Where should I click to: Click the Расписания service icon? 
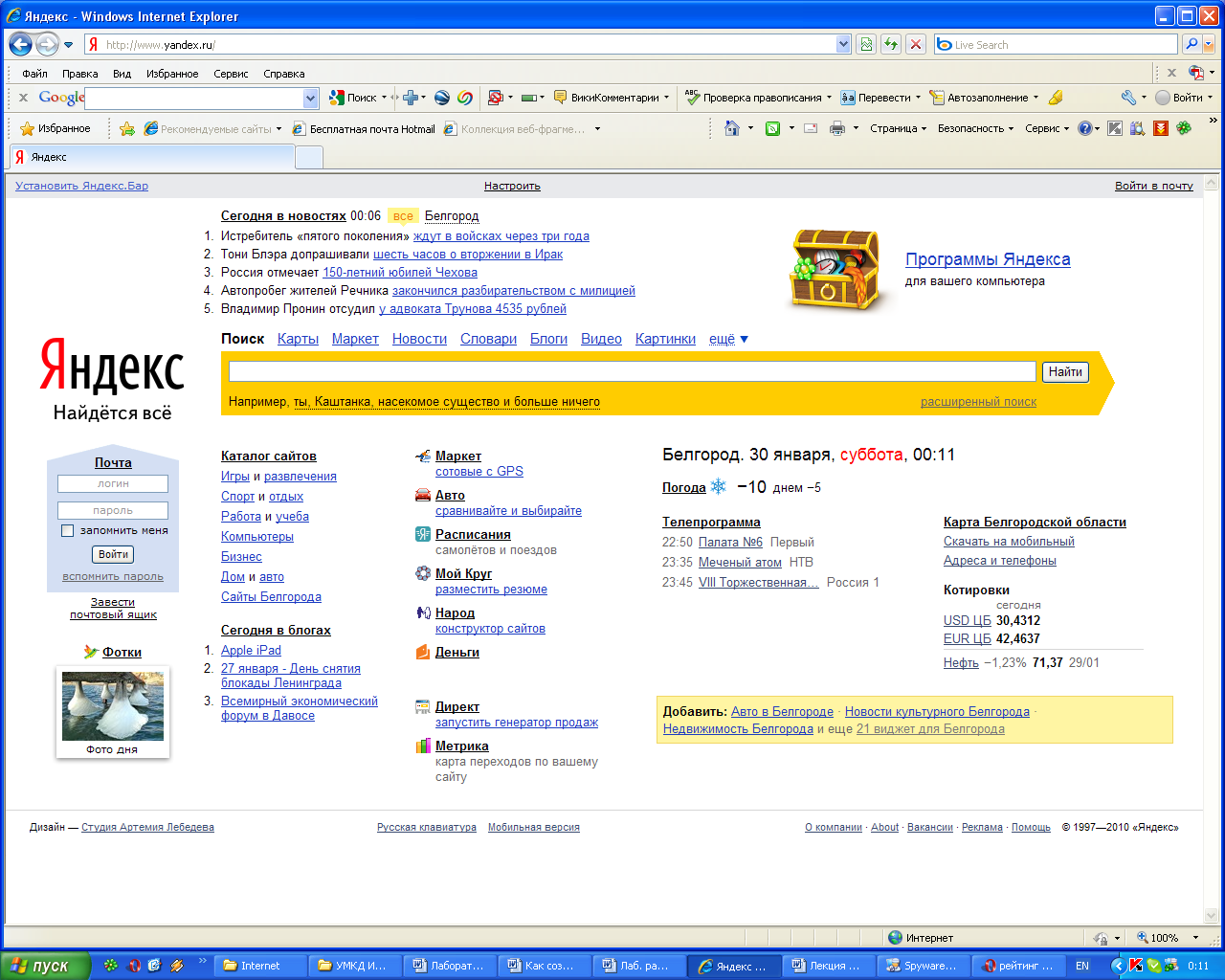(423, 534)
